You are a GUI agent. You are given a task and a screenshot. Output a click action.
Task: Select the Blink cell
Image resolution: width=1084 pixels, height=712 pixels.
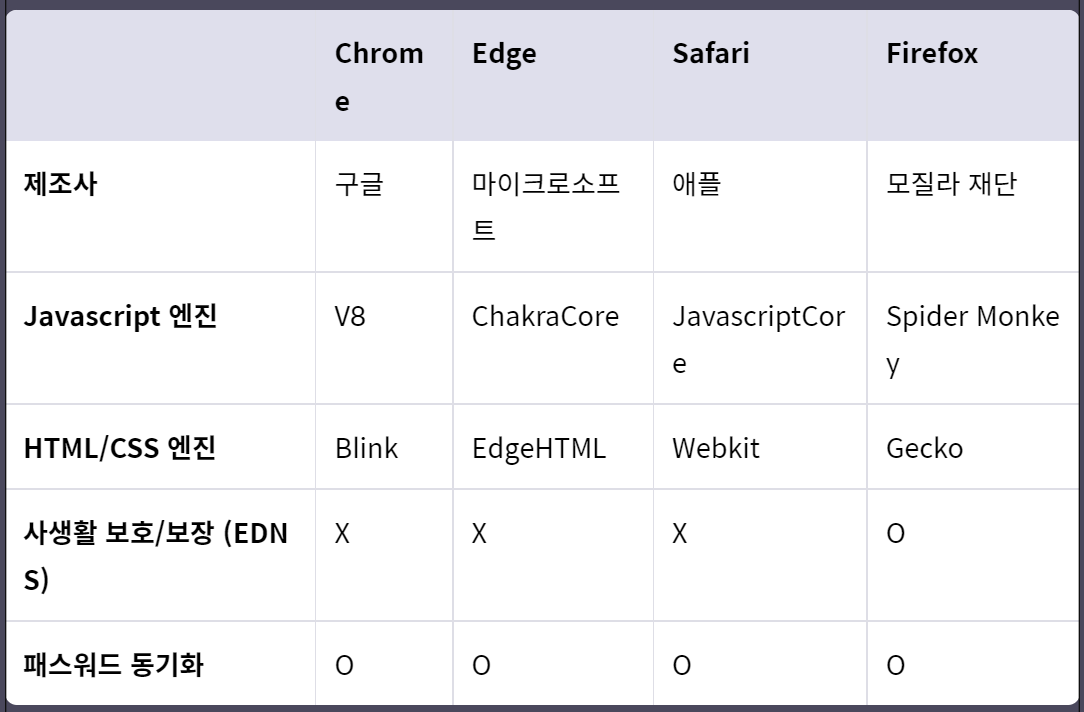point(366,448)
